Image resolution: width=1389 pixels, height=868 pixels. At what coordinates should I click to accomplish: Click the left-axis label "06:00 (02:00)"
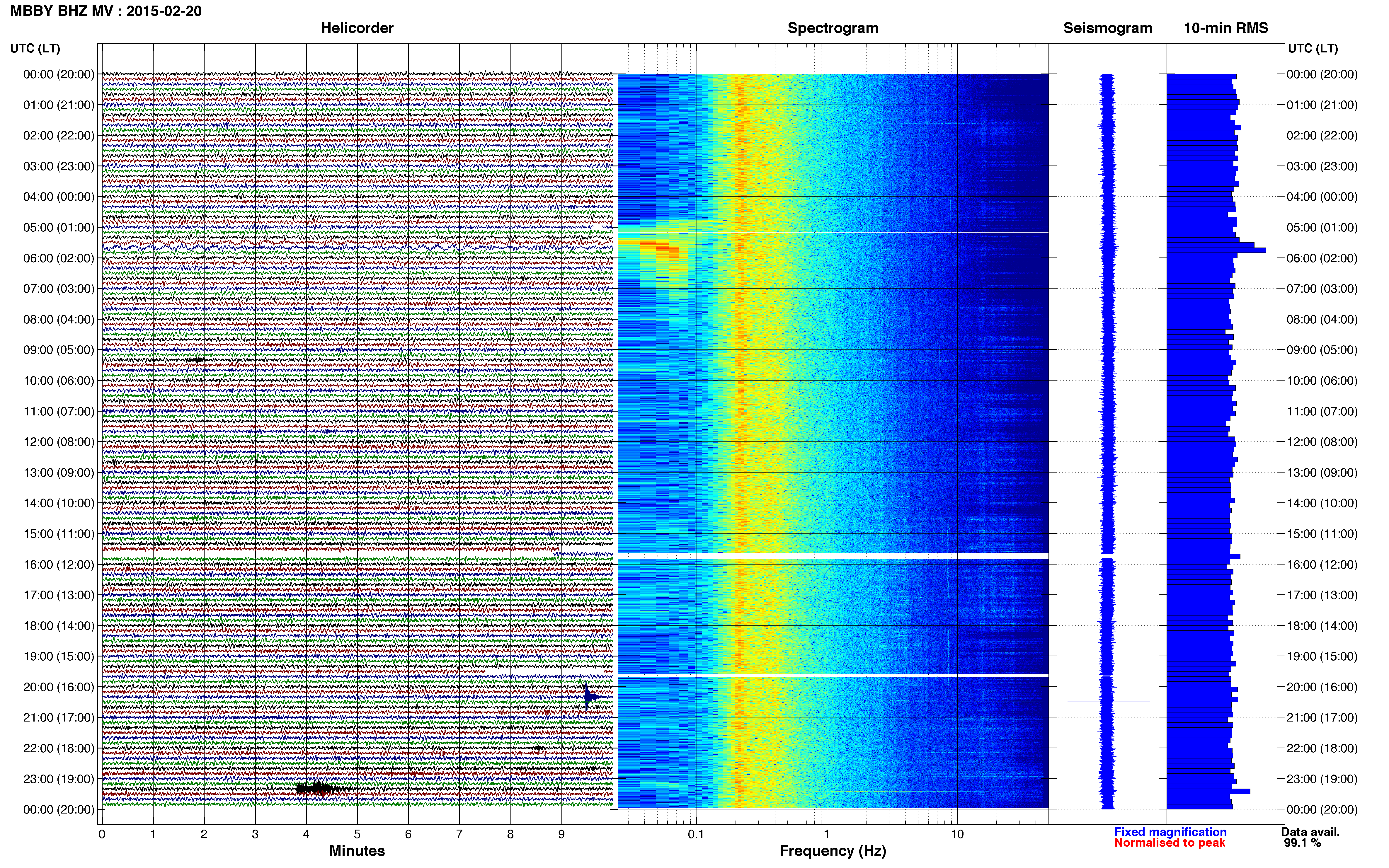[x=59, y=258]
